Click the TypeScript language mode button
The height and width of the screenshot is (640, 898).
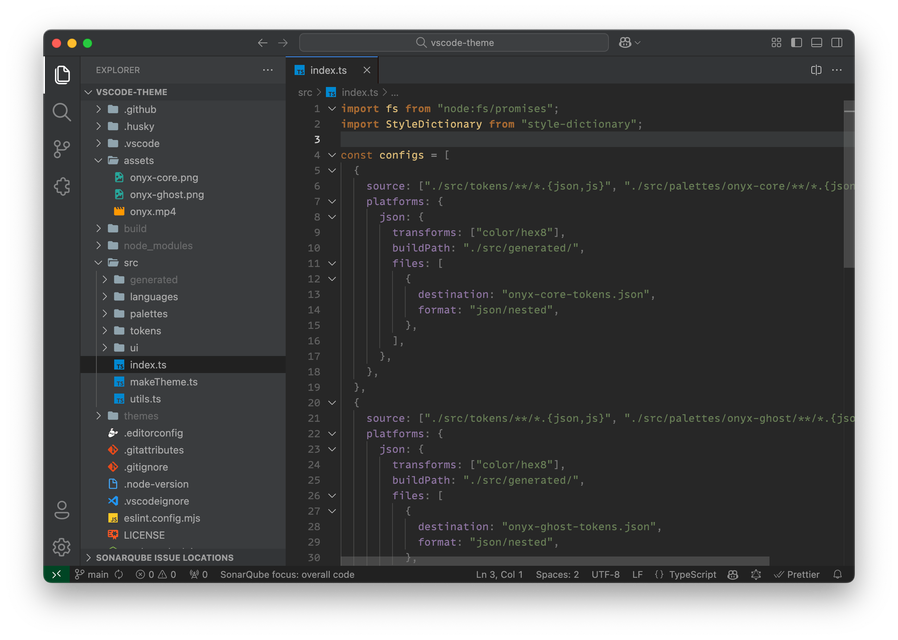[x=692, y=575]
